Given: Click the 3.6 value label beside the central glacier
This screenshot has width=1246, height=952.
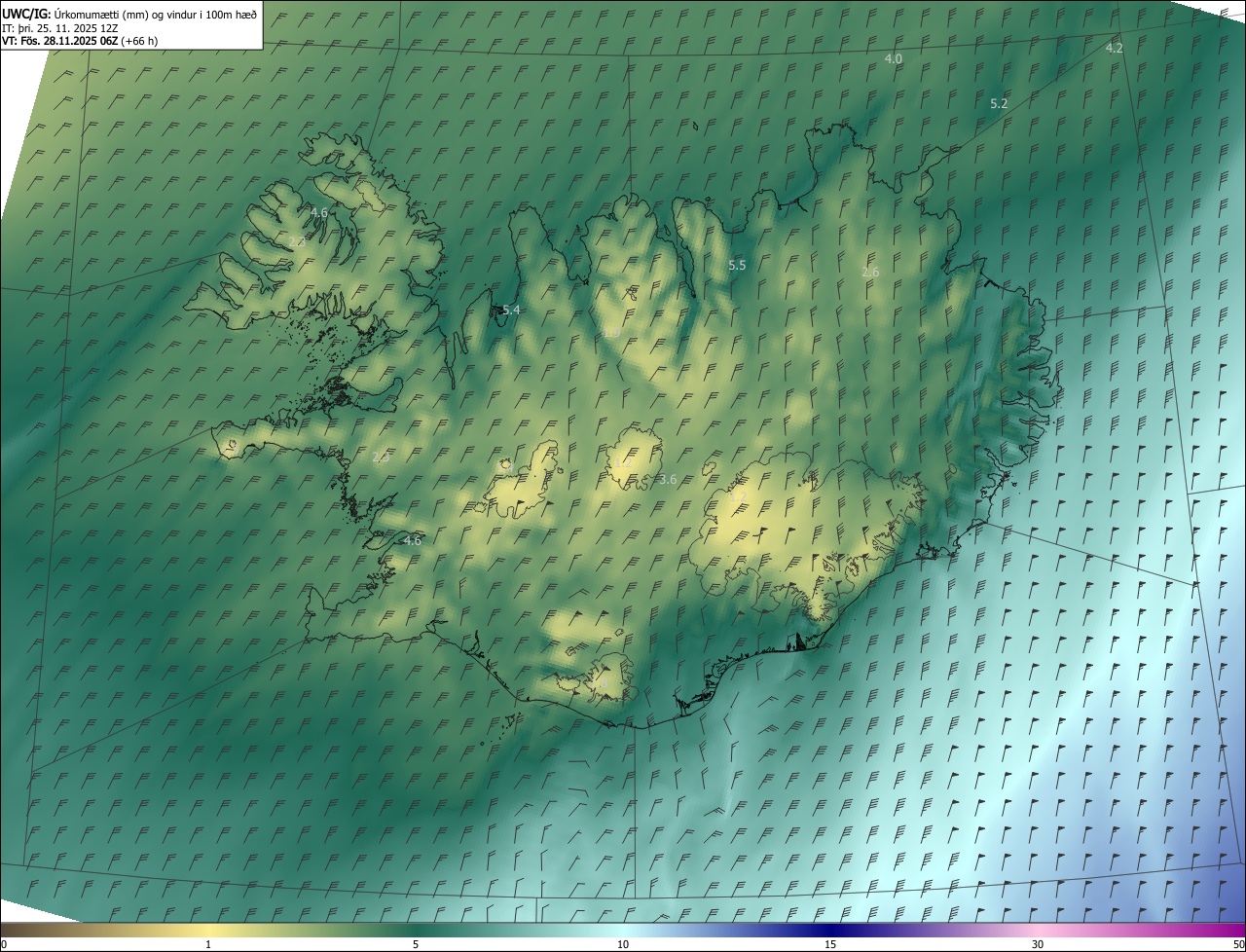Looking at the screenshot, I should click(x=668, y=479).
